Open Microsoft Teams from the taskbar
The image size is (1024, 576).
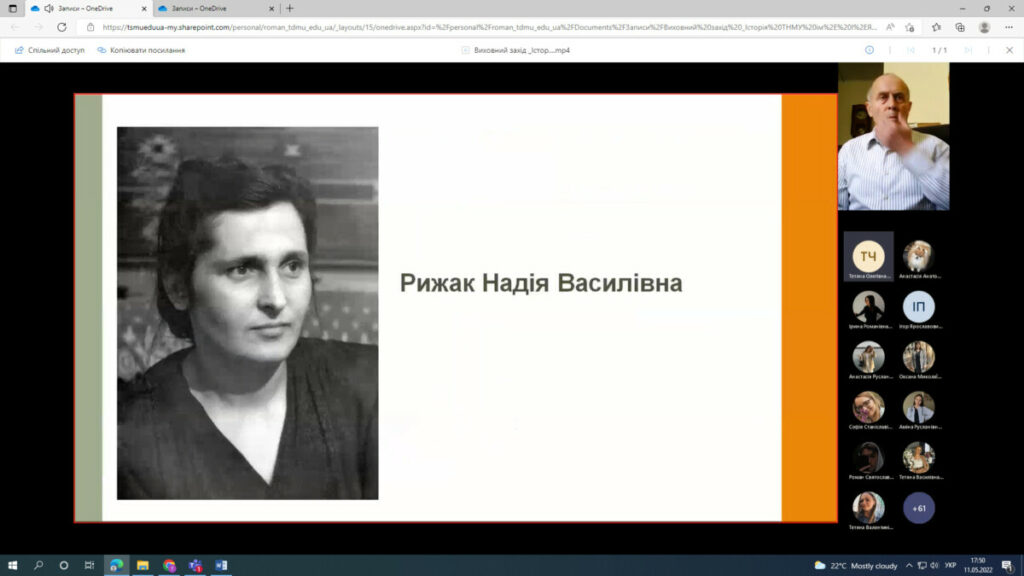point(195,565)
